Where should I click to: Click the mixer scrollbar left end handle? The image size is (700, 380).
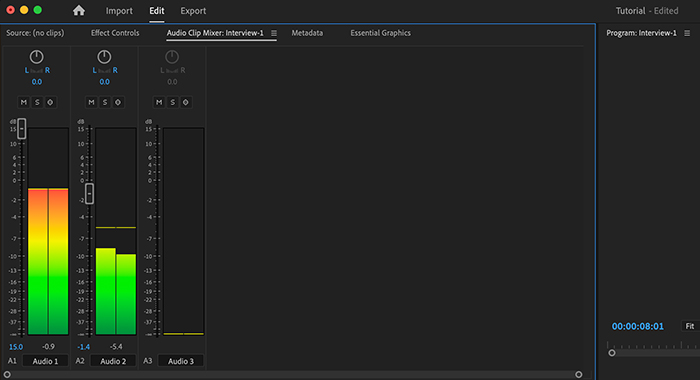click(x=7, y=375)
